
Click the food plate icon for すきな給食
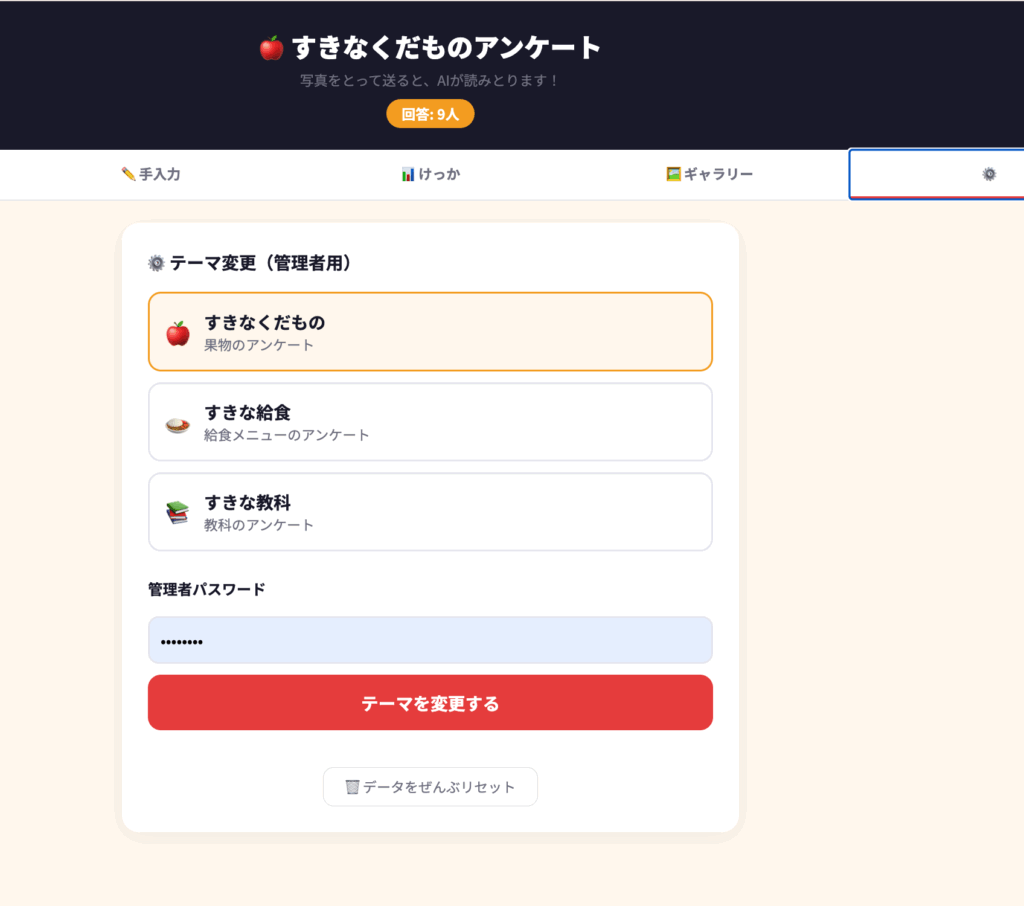coord(177,424)
